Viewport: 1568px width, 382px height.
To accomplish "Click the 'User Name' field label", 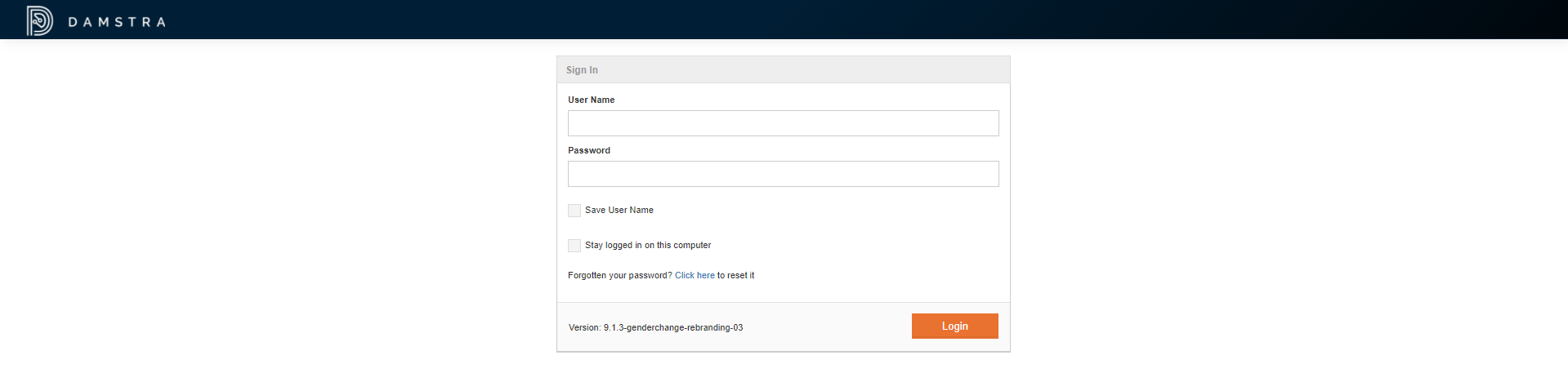I will [591, 100].
